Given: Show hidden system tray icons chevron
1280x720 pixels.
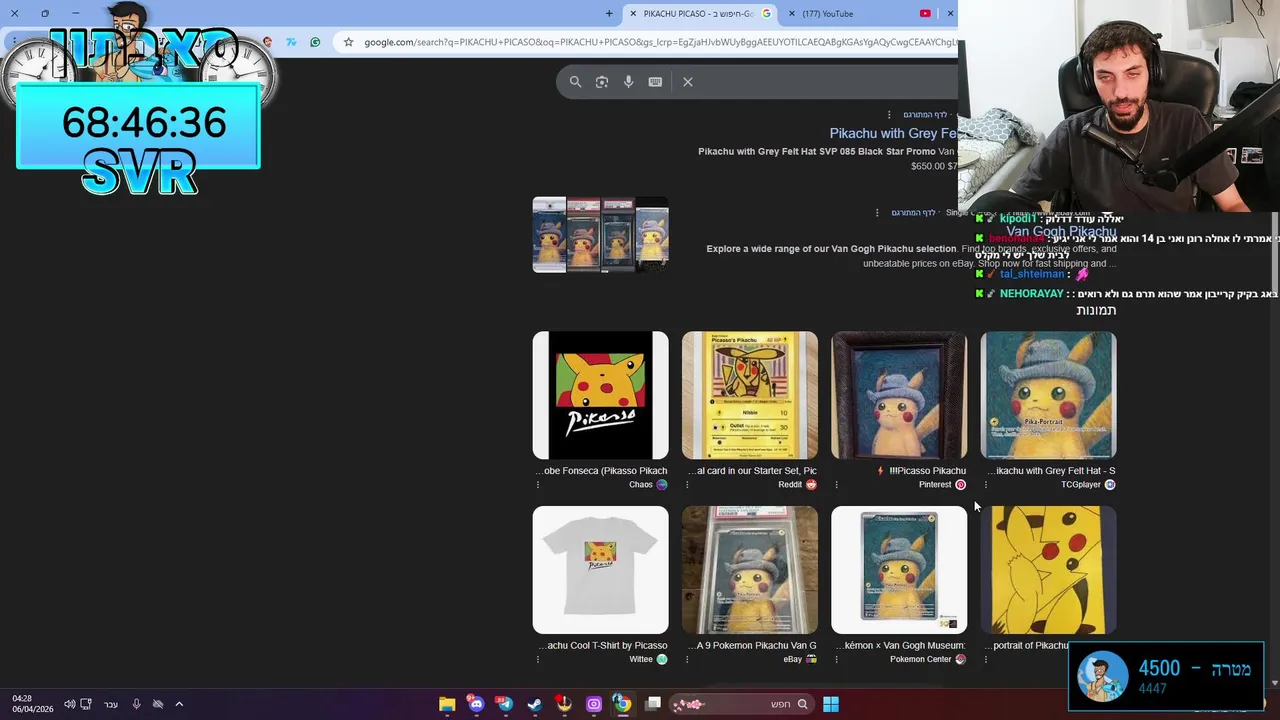Looking at the screenshot, I should (179, 704).
